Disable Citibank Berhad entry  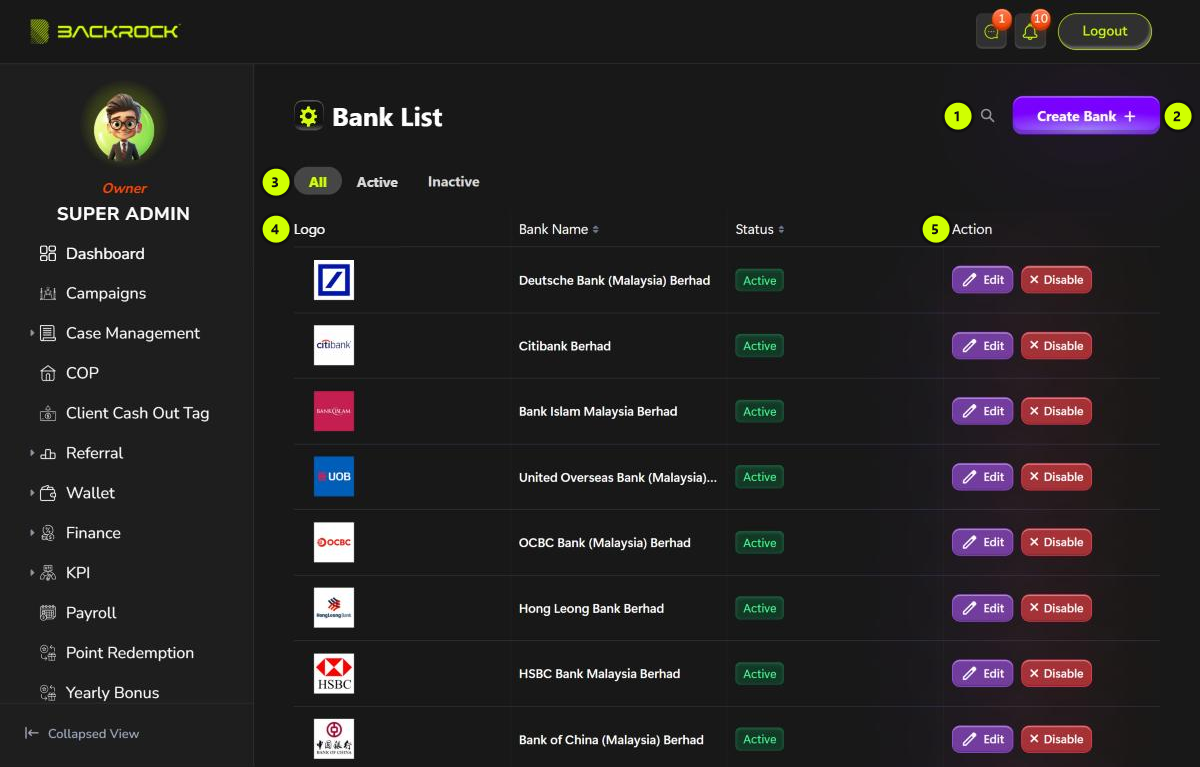[x=1056, y=346]
